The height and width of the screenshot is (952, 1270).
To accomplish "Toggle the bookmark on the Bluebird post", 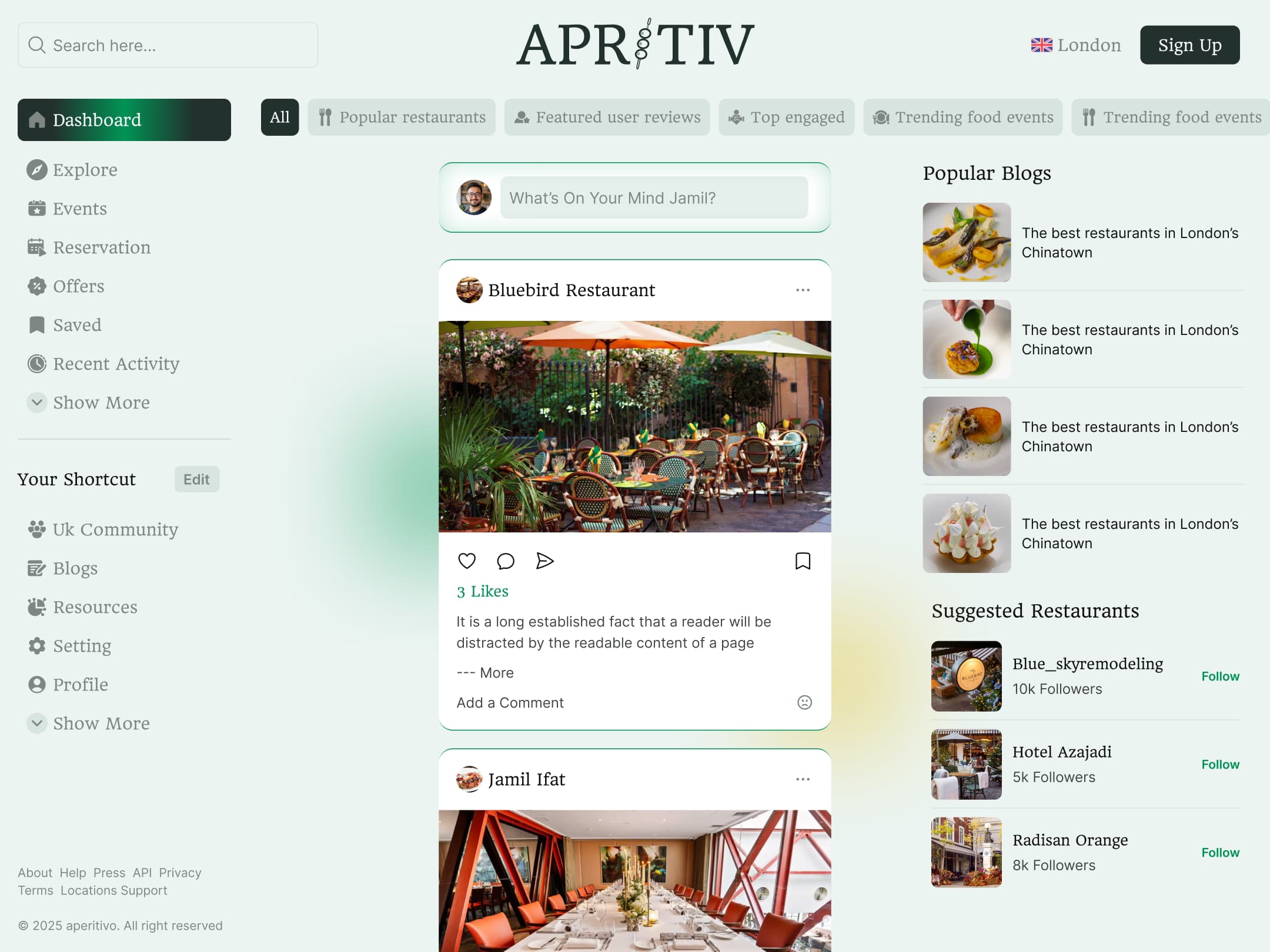I will tap(803, 561).
